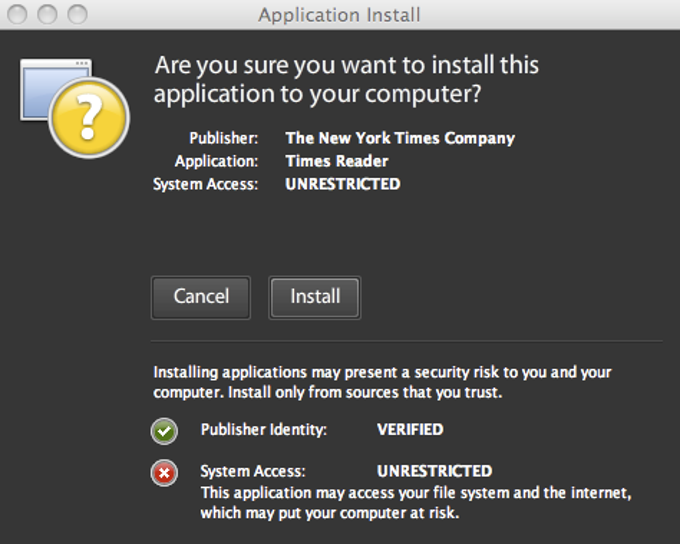Click the "Publisher Identity:" label

point(264,429)
